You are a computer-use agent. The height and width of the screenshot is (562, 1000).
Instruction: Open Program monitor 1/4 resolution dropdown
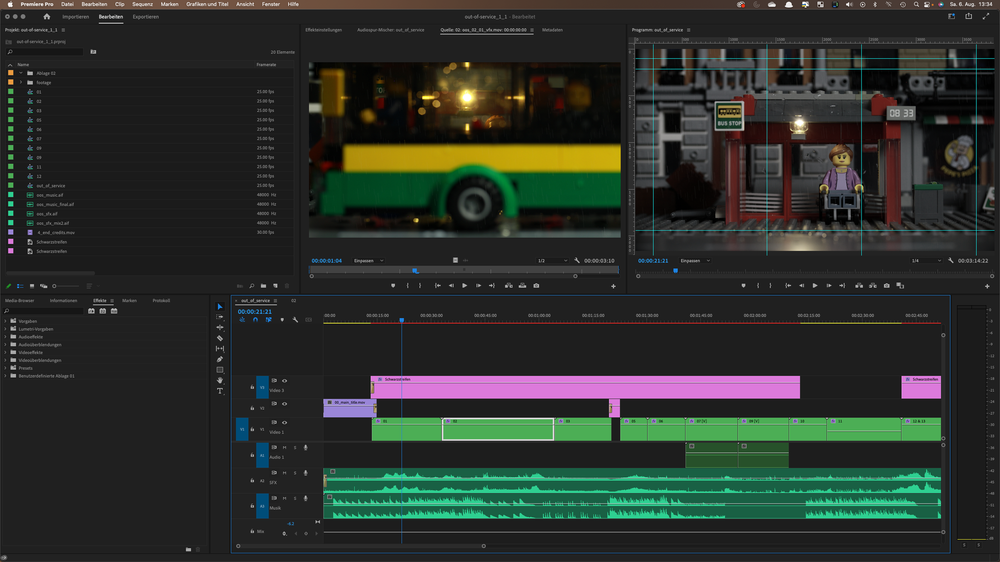pos(926,260)
